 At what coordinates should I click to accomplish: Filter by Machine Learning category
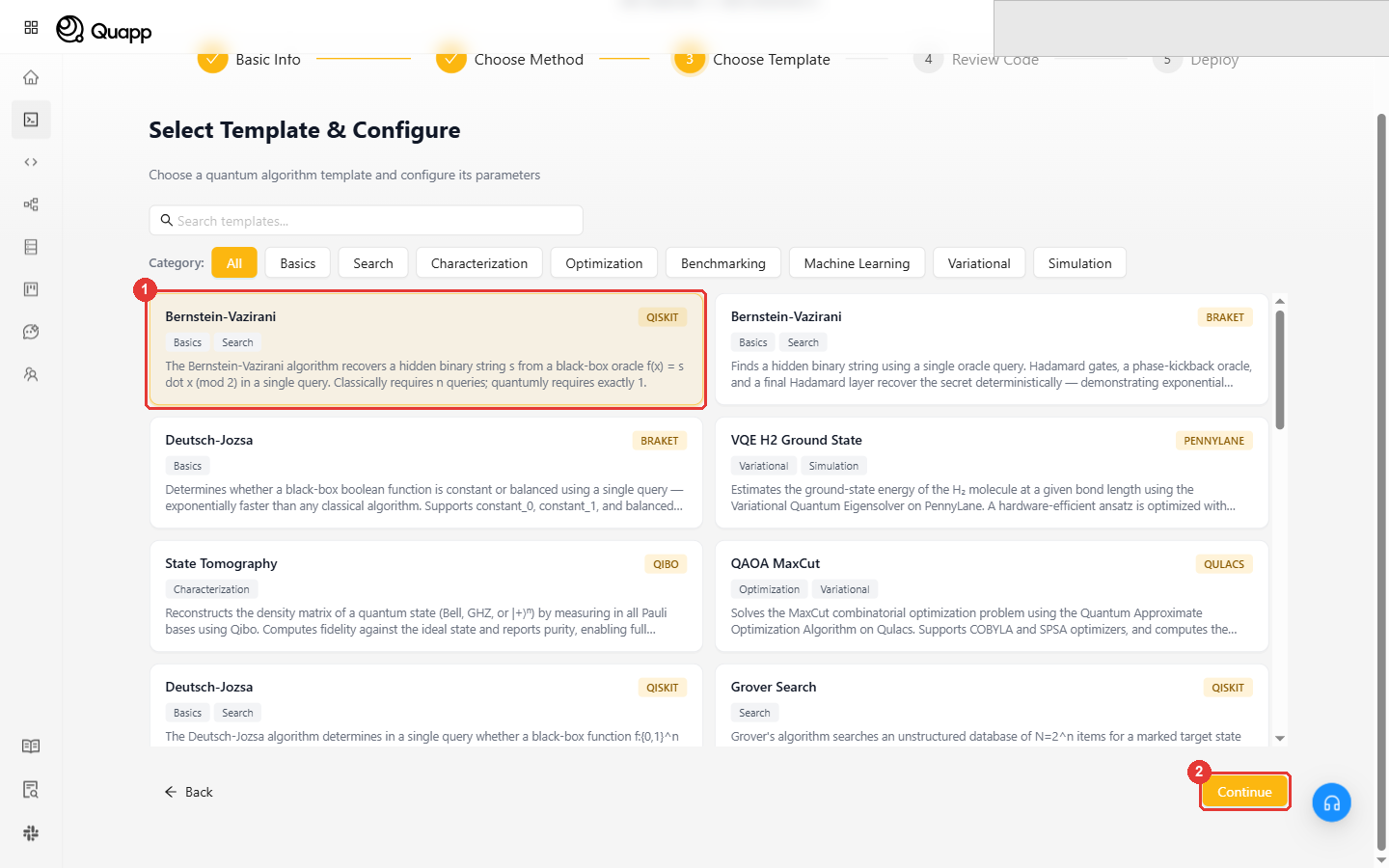[857, 263]
